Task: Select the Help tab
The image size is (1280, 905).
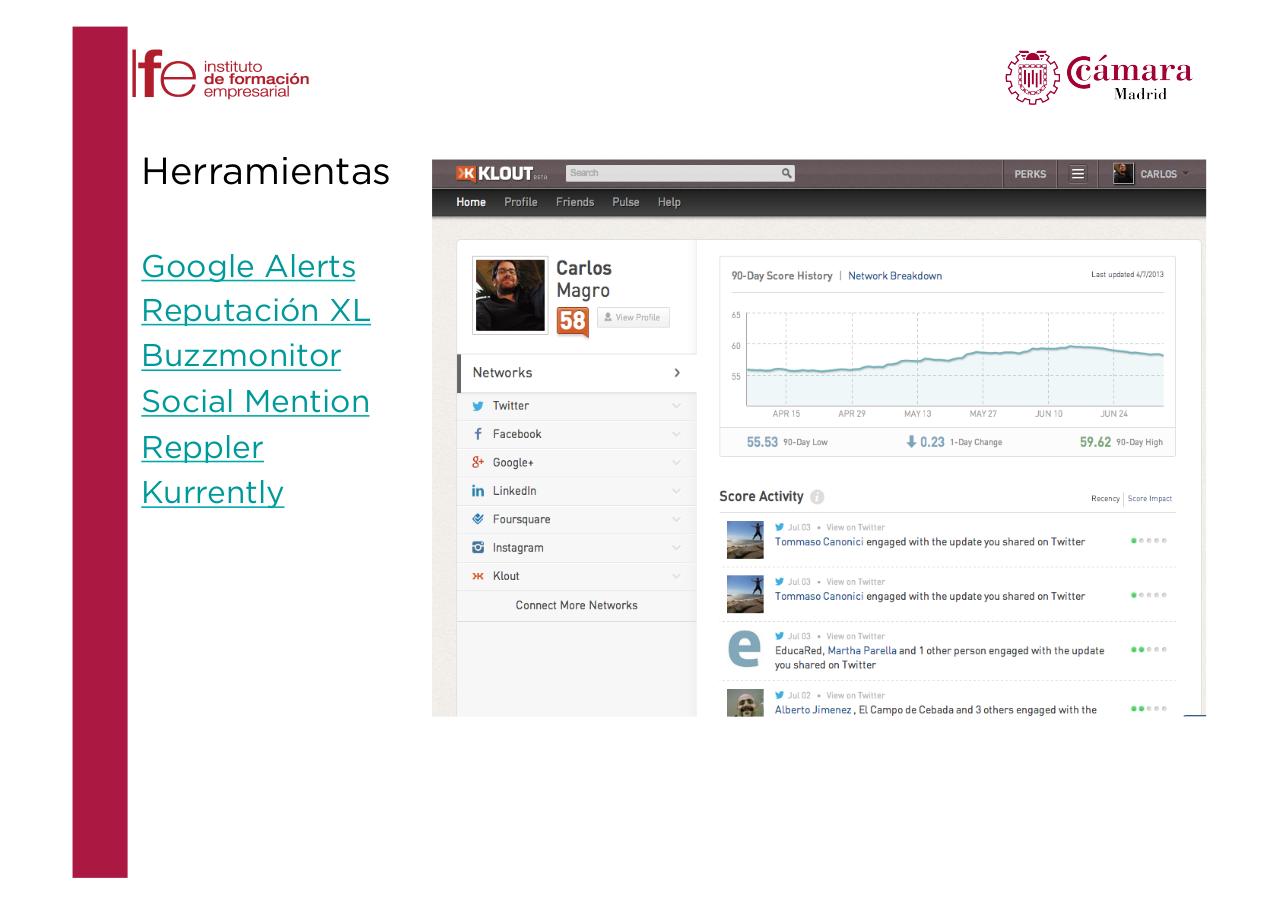Action: tap(669, 202)
